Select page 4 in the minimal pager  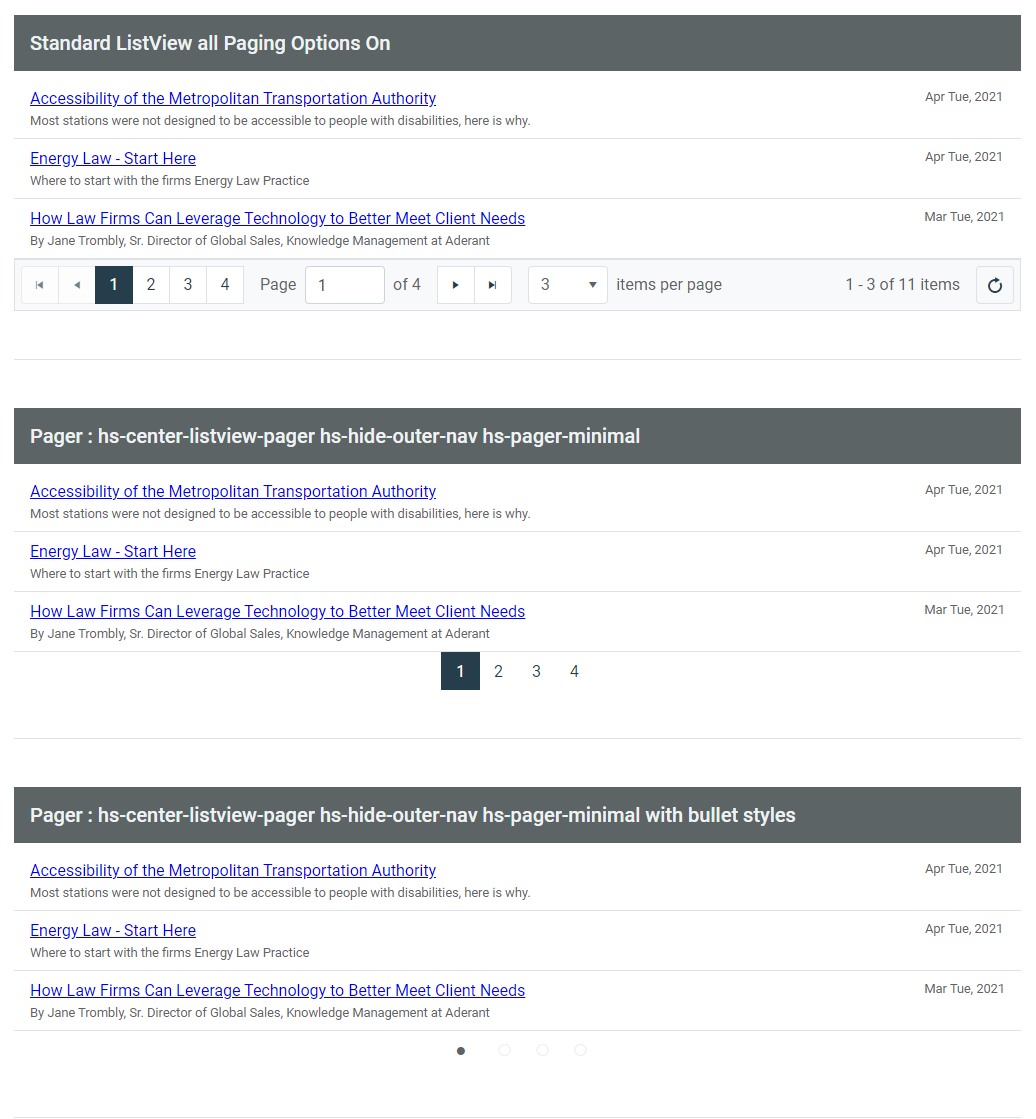pyautogui.click(x=574, y=671)
